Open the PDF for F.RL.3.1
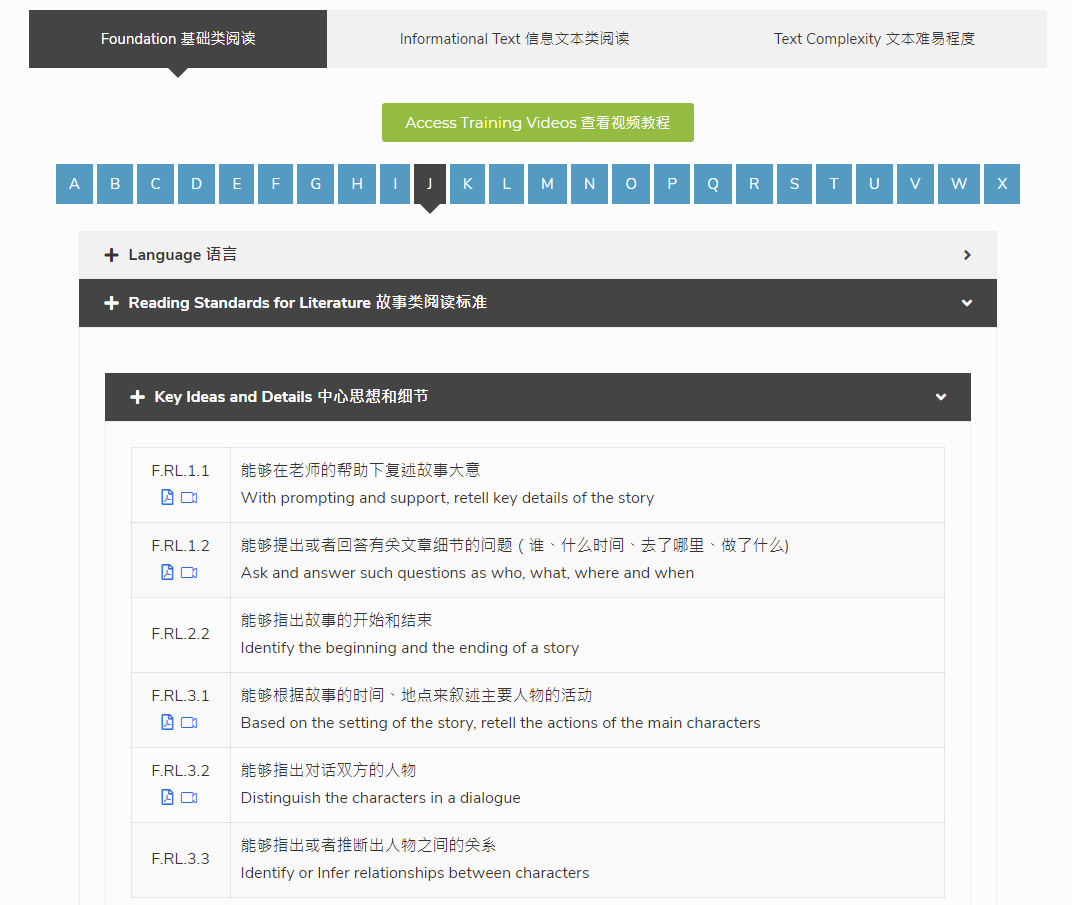Image resolution: width=1072 pixels, height=905 pixels. (x=166, y=722)
